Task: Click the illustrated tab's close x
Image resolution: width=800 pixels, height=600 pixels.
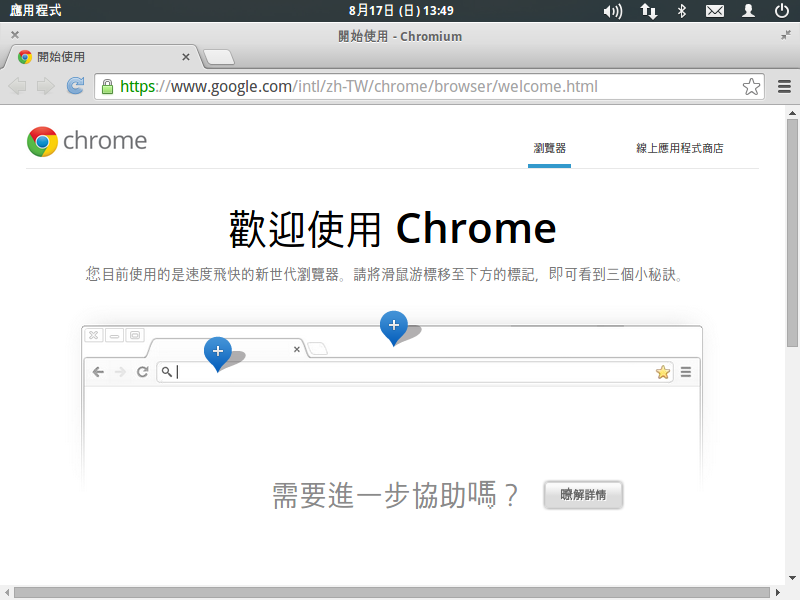Action: tap(296, 349)
